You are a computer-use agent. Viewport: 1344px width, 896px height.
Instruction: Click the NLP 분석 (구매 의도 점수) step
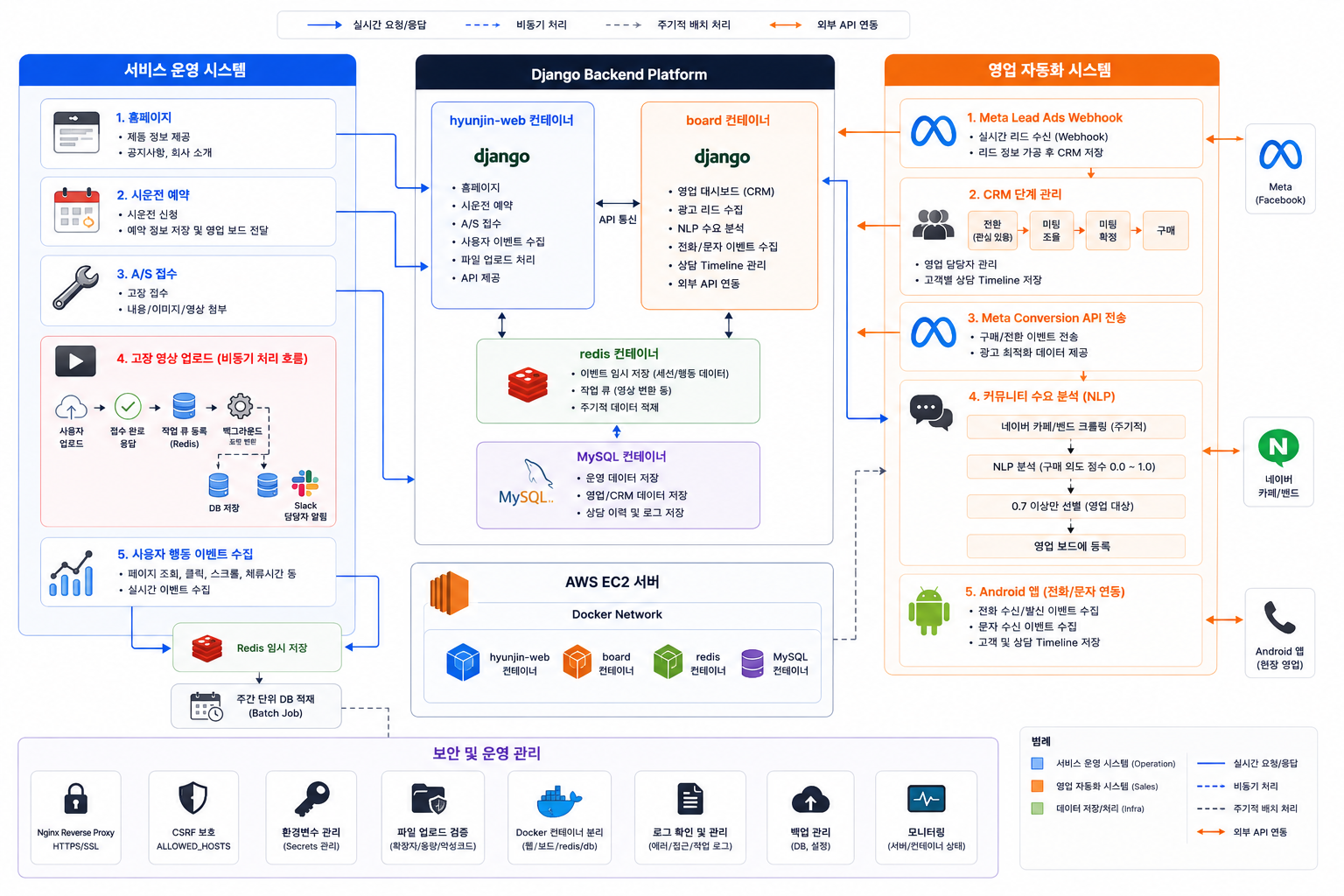(1075, 466)
